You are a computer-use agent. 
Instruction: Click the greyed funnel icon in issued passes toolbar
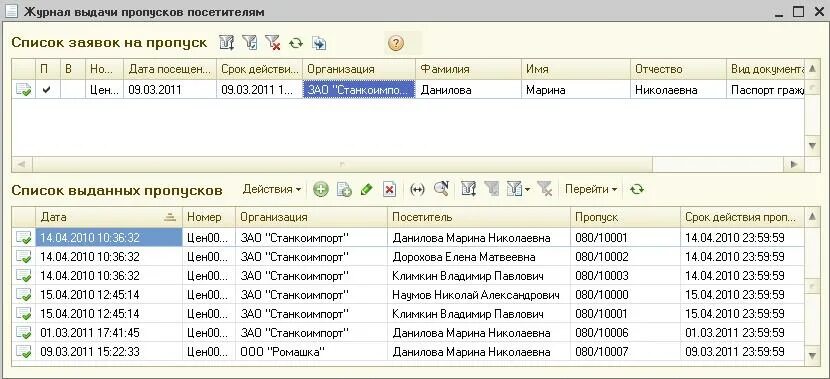(492, 189)
